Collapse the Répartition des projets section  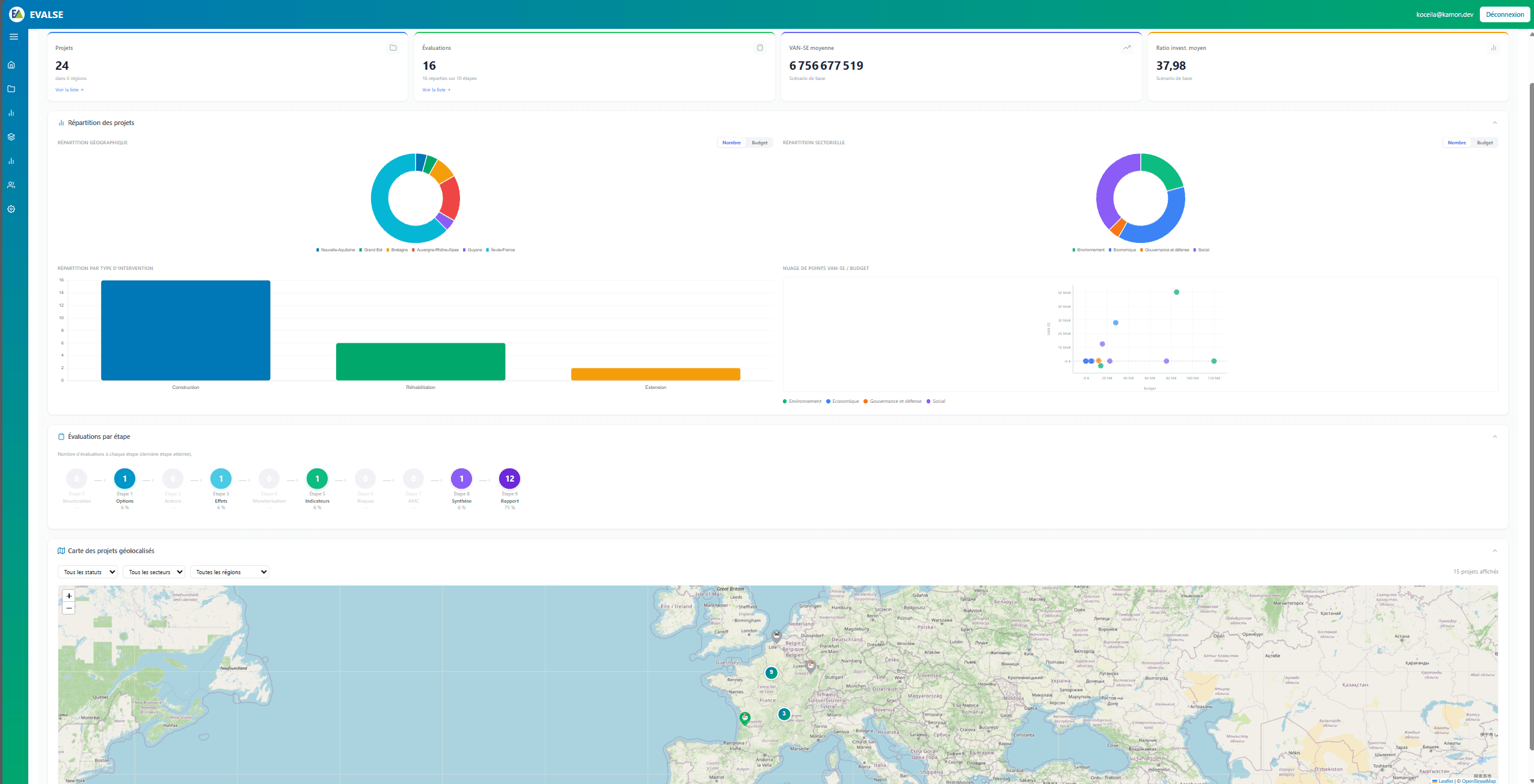point(1494,123)
